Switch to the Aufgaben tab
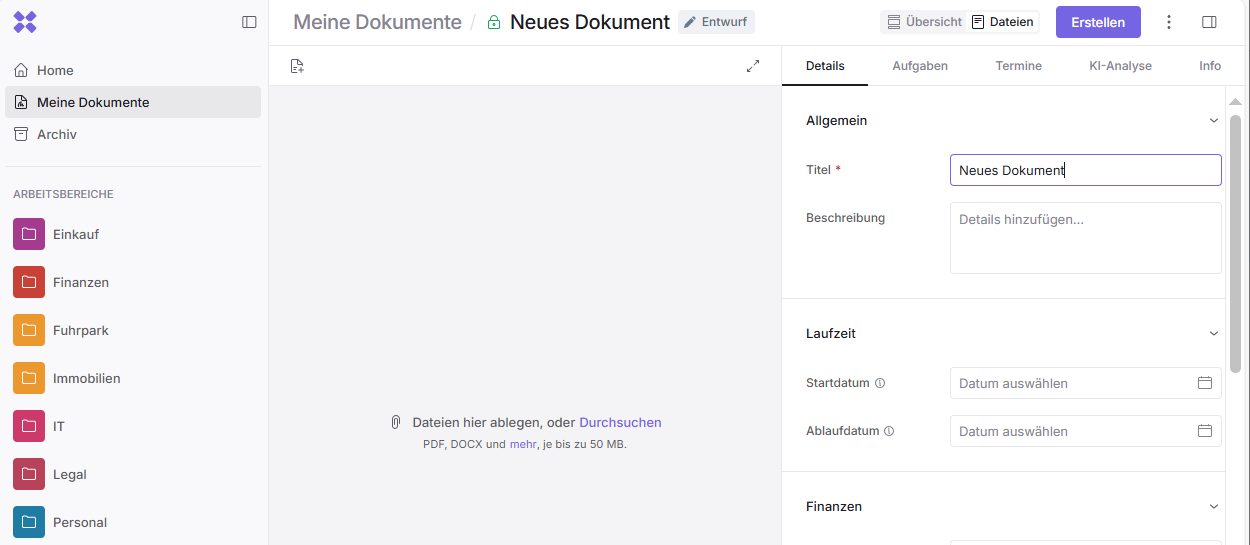The image size is (1250, 545). pyautogui.click(x=919, y=66)
